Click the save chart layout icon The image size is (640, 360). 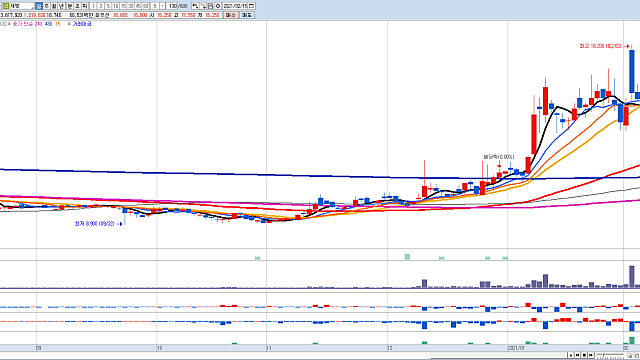pos(211,6)
